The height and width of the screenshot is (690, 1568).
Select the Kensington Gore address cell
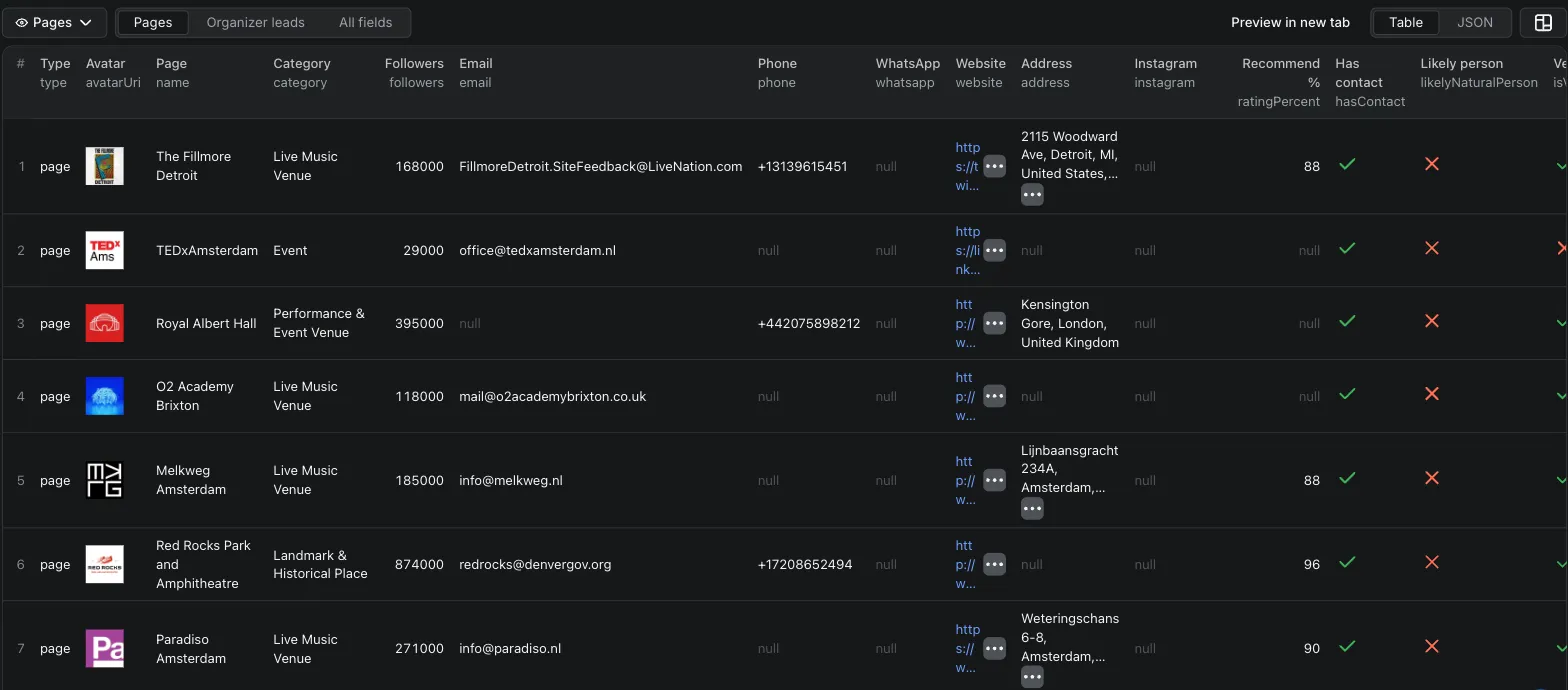(1070, 323)
